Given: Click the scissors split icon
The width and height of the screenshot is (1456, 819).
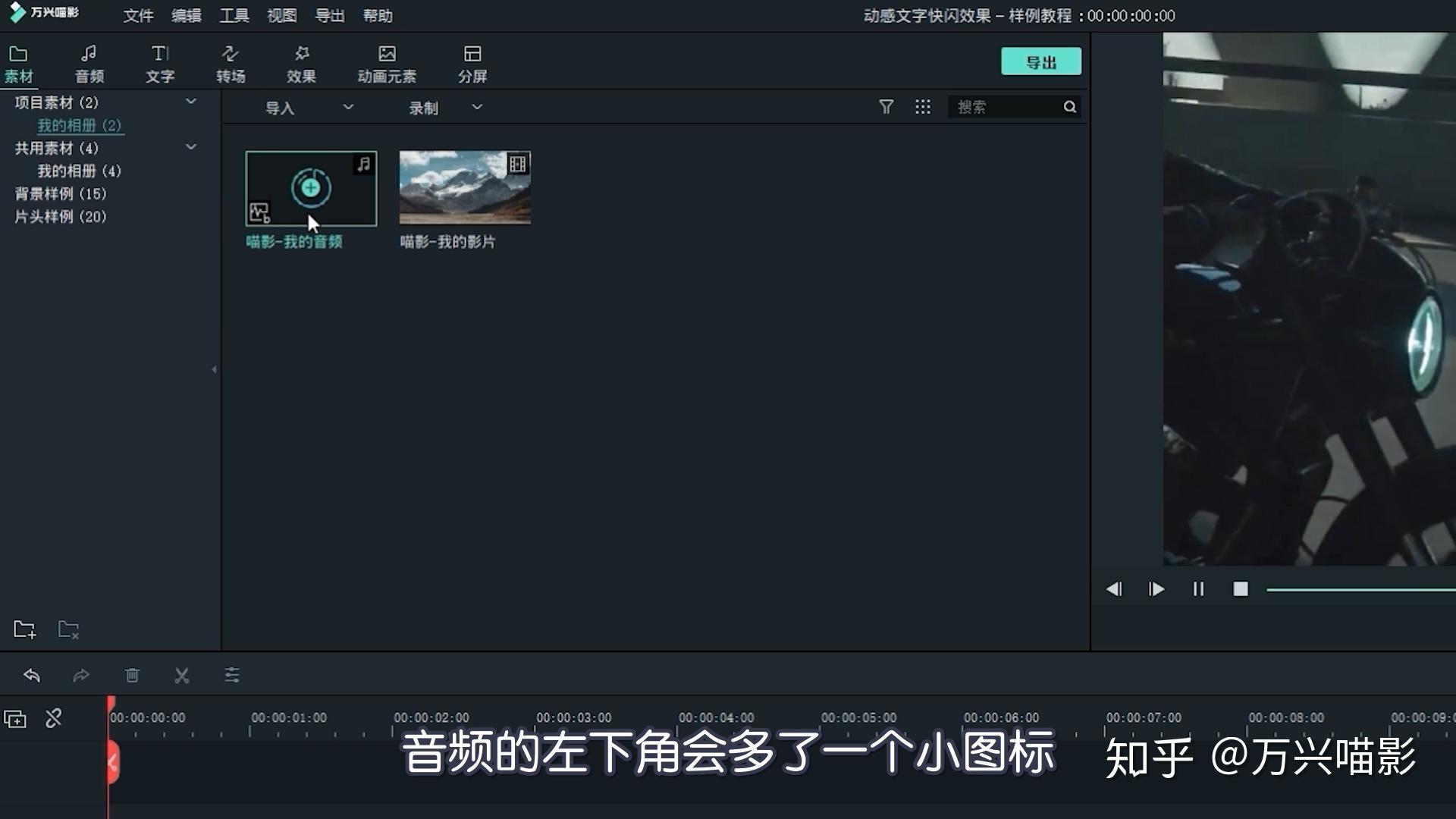Looking at the screenshot, I should (181, 675).
